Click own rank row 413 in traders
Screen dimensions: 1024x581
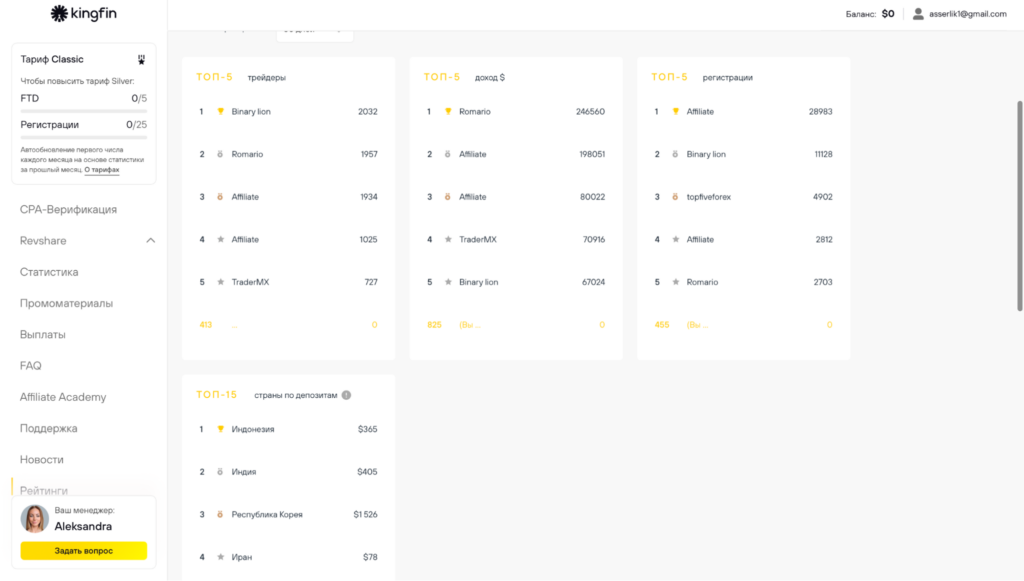[288, 324]
